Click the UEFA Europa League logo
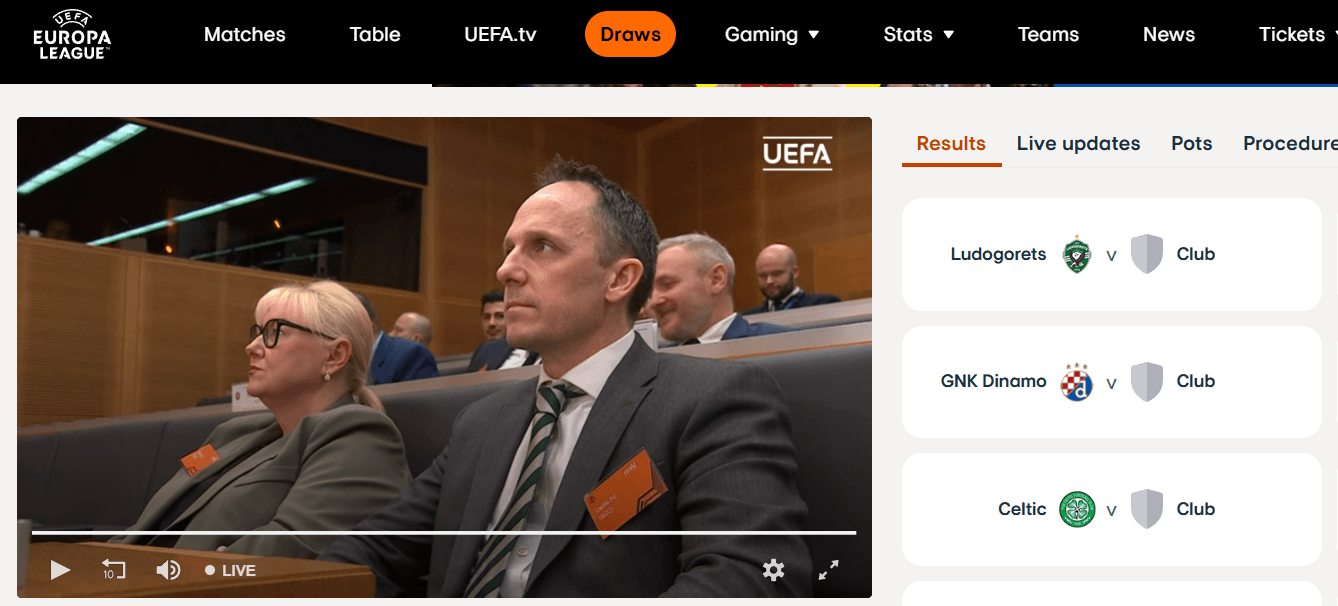1338x606 pixels. point(72,34)
